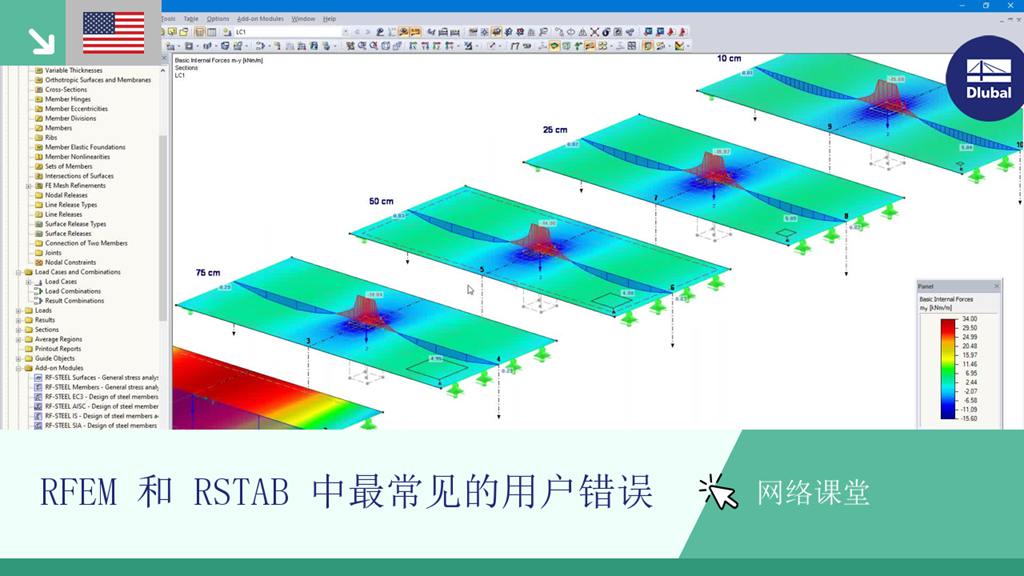Screen dimensions: 1024x576
Task: Click the green band in legend color scale
Action: point(948,369)
